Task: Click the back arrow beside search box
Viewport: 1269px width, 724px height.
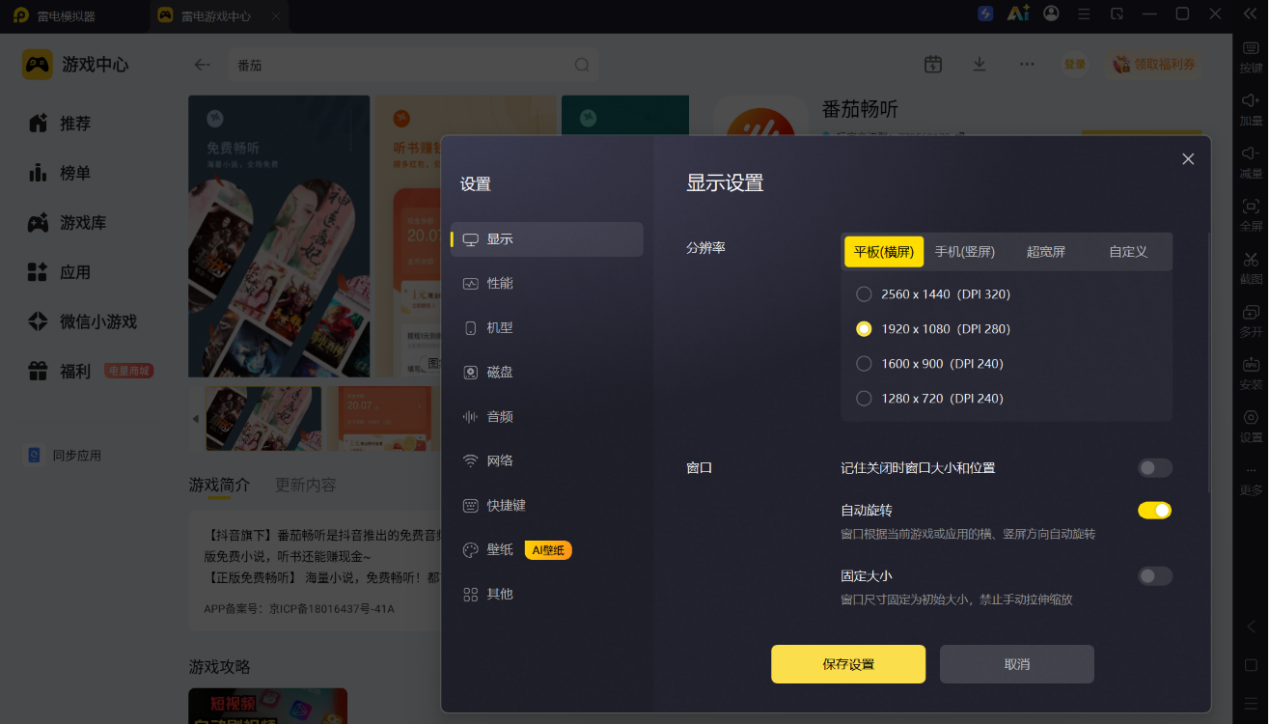Action: coord(202,65)
